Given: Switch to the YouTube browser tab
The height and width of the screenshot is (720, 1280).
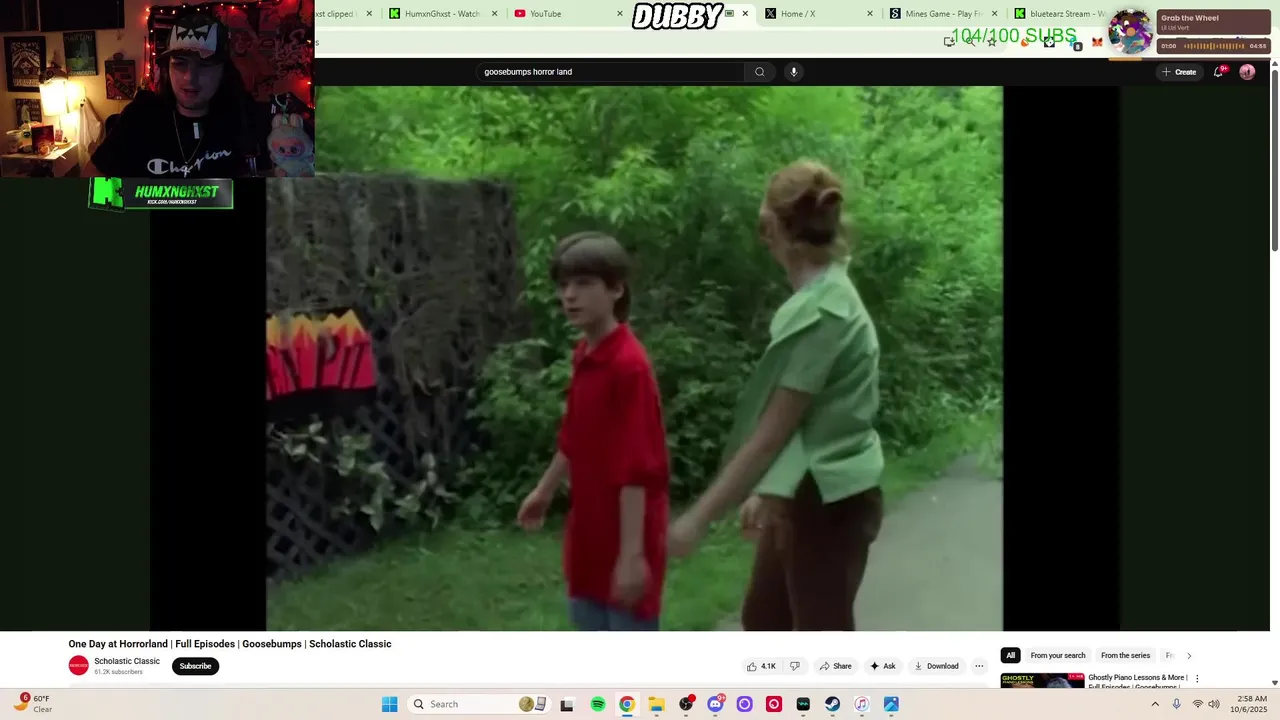Looking at the screenshot, I should click(565, 14).
